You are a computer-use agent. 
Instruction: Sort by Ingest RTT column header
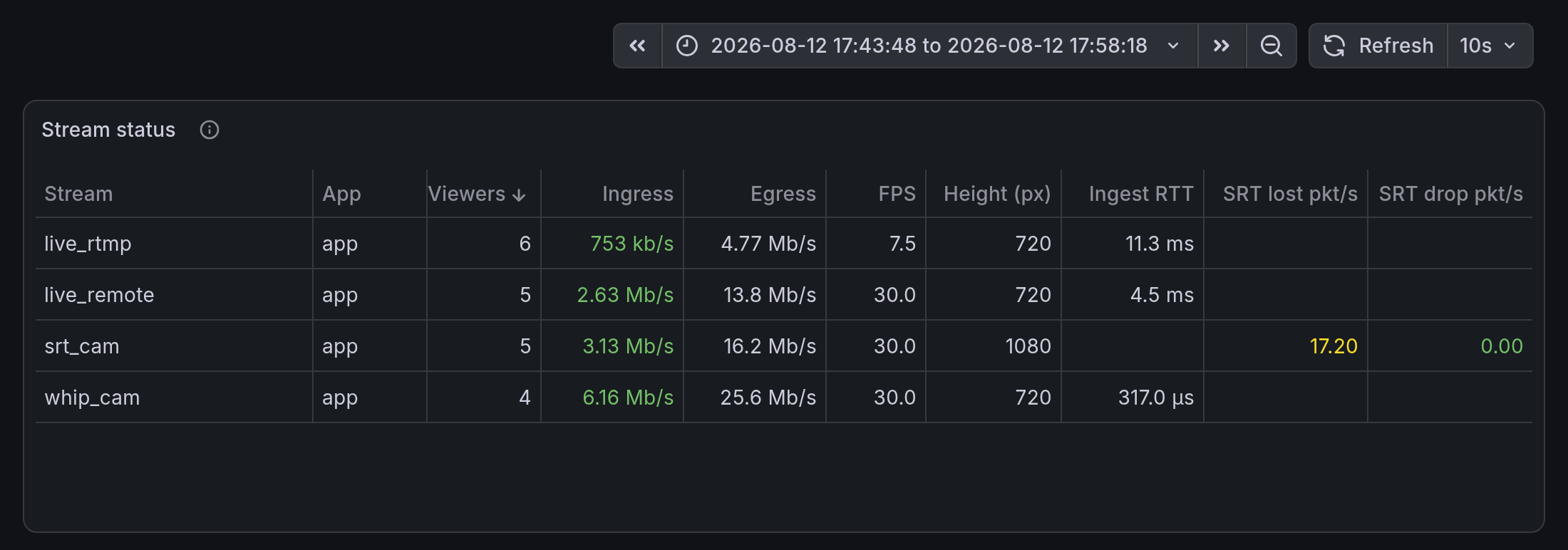coord(1141,194)
